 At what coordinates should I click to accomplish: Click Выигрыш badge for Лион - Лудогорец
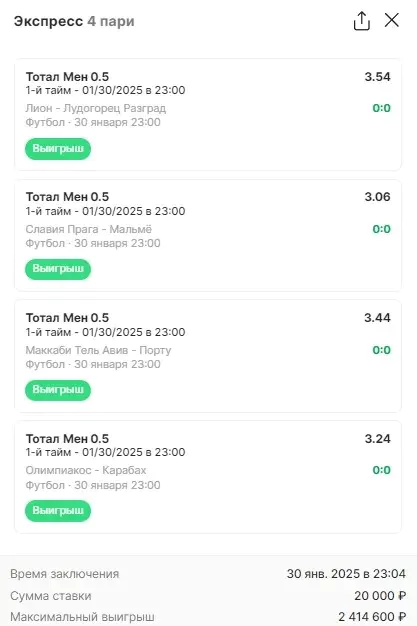point(58,149)
